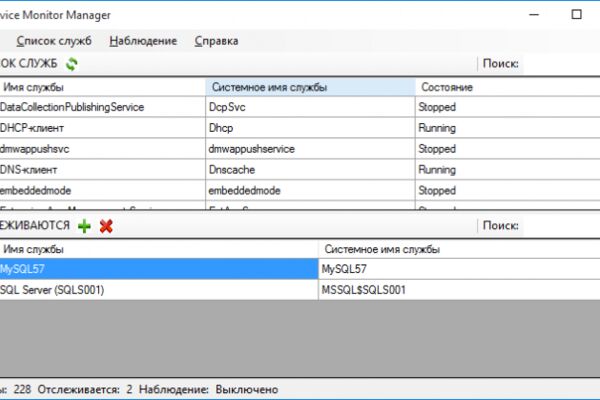Click the MSSQL$SQLS001 system name cell
Image resolution: width=600 pixels, height=400 pixels.
pos(459,290)
